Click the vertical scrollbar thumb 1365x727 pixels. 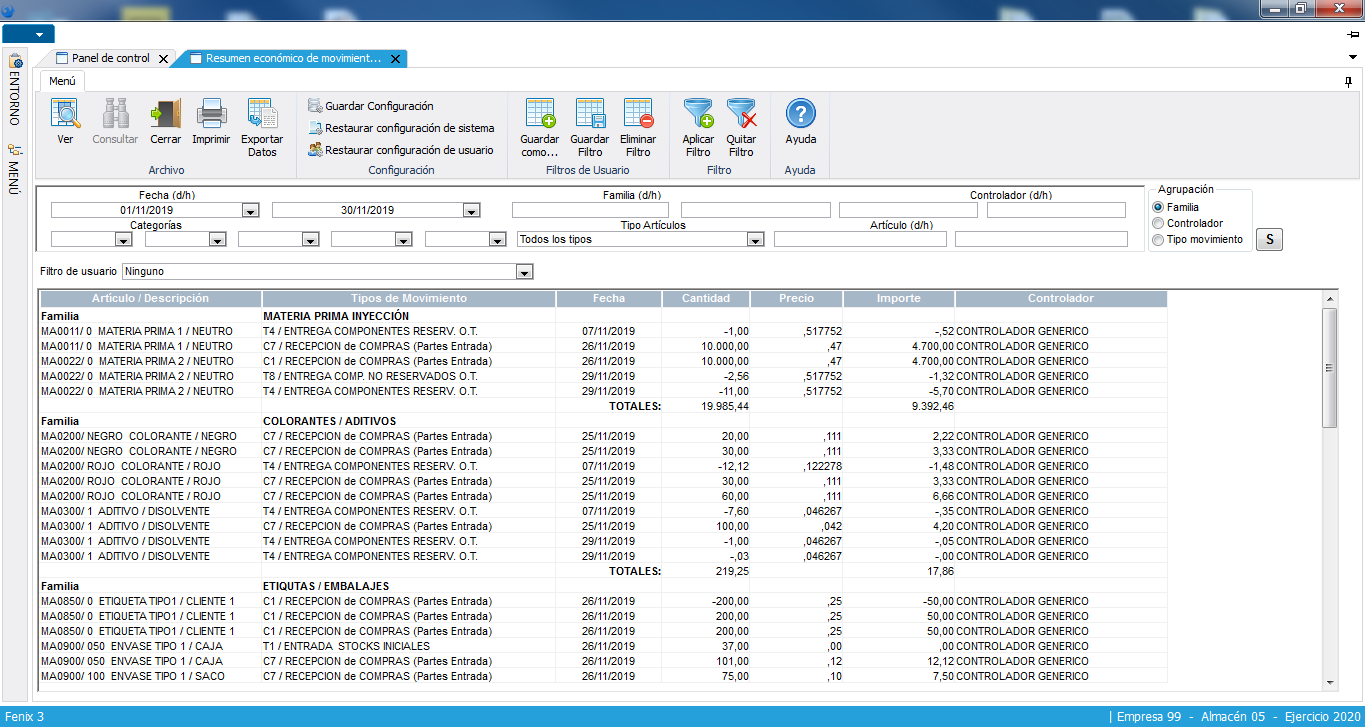coord(1329,367)
